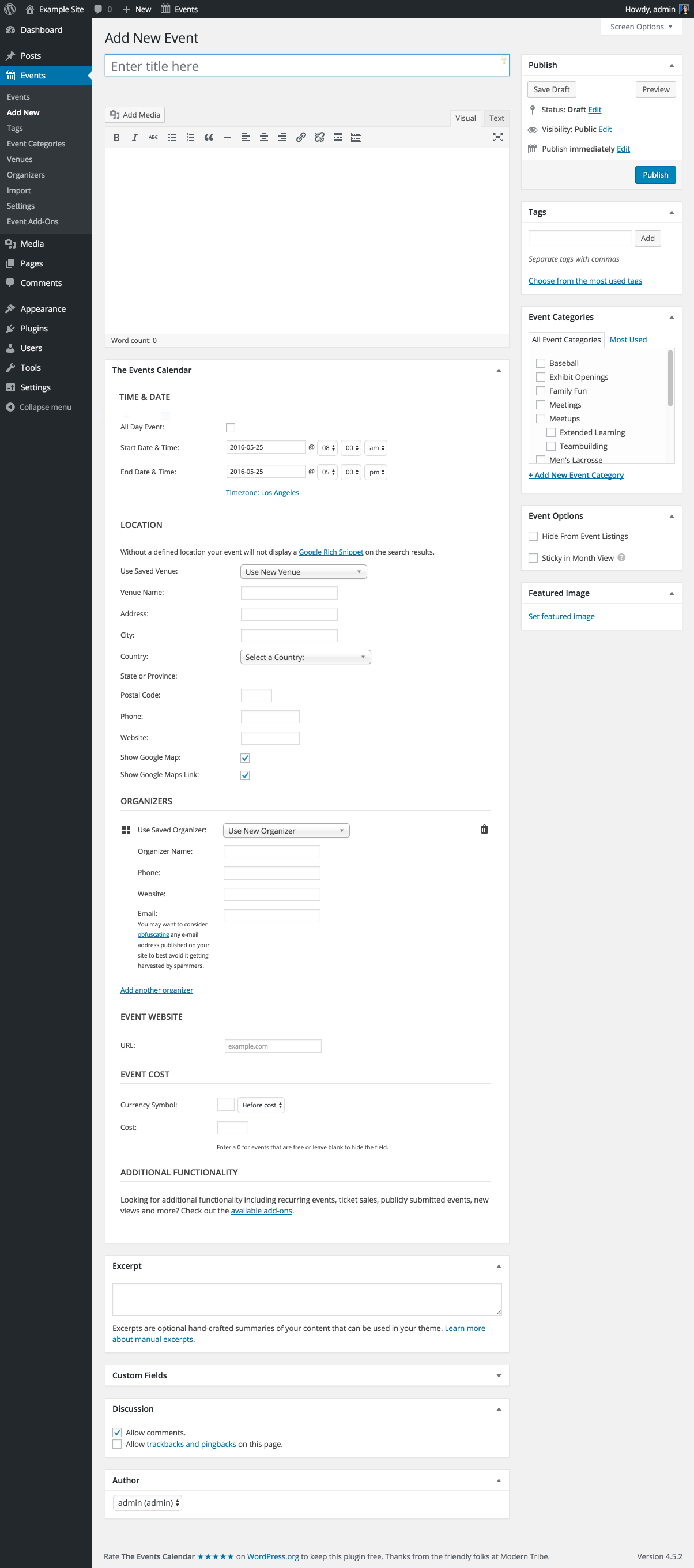Click the Add another organizer link
This screenshot has height=1568, width=694.
(x=156, y=990)
